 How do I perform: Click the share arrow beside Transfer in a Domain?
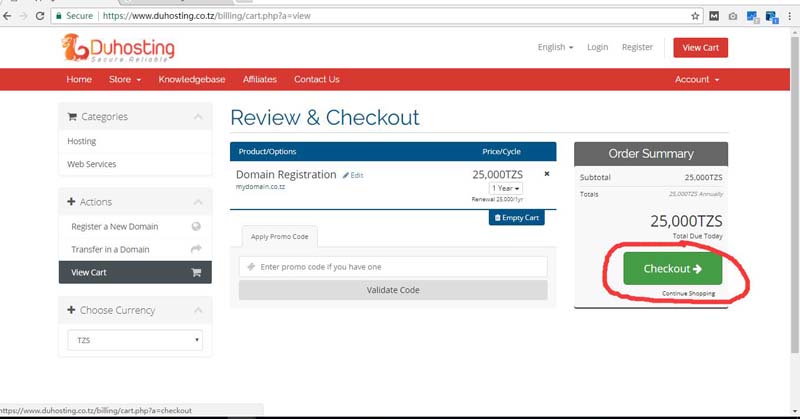pyautogui.click(x=196, y=249)
